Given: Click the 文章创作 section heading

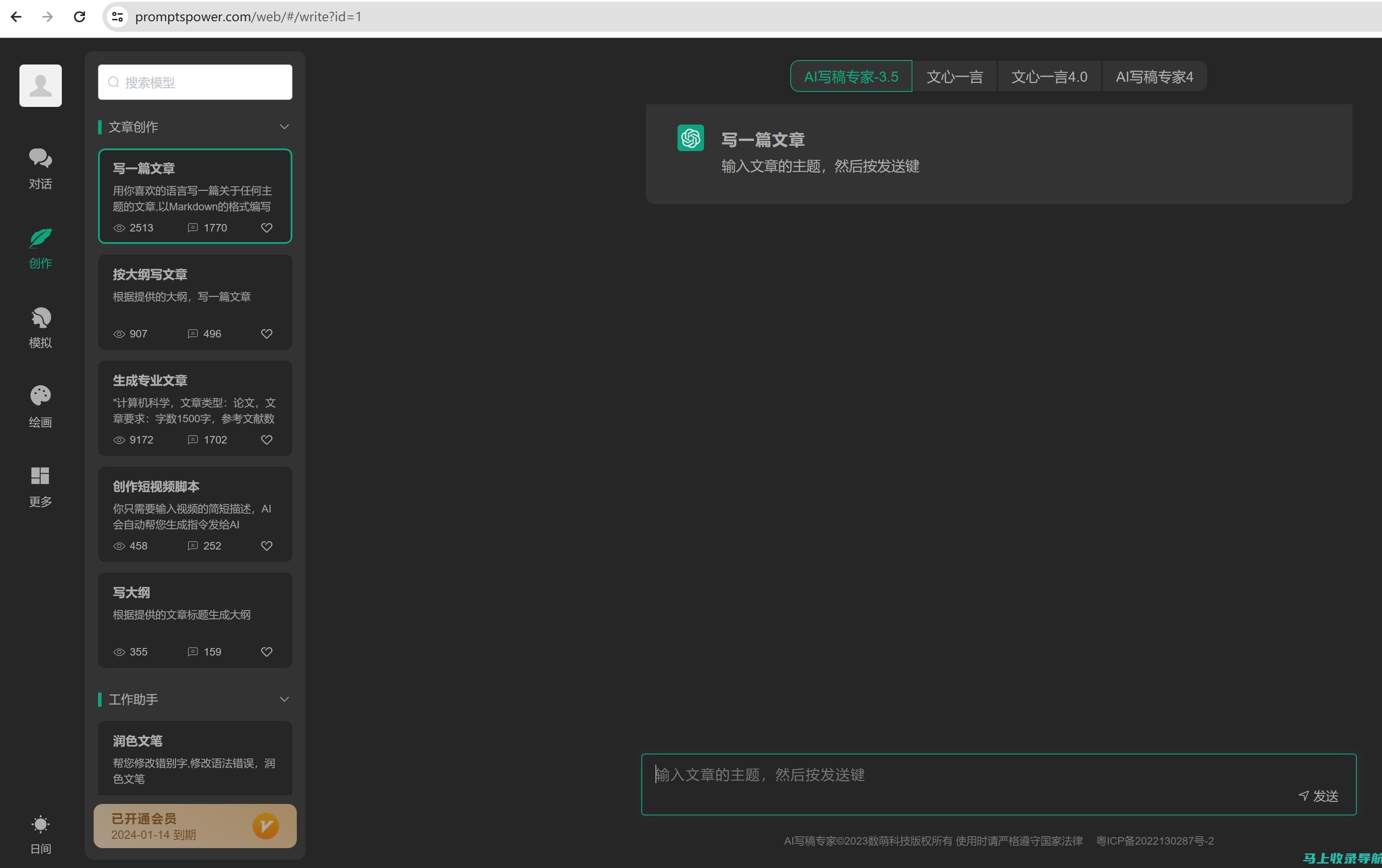Looking at the screenshot, I should coord(133,127).
